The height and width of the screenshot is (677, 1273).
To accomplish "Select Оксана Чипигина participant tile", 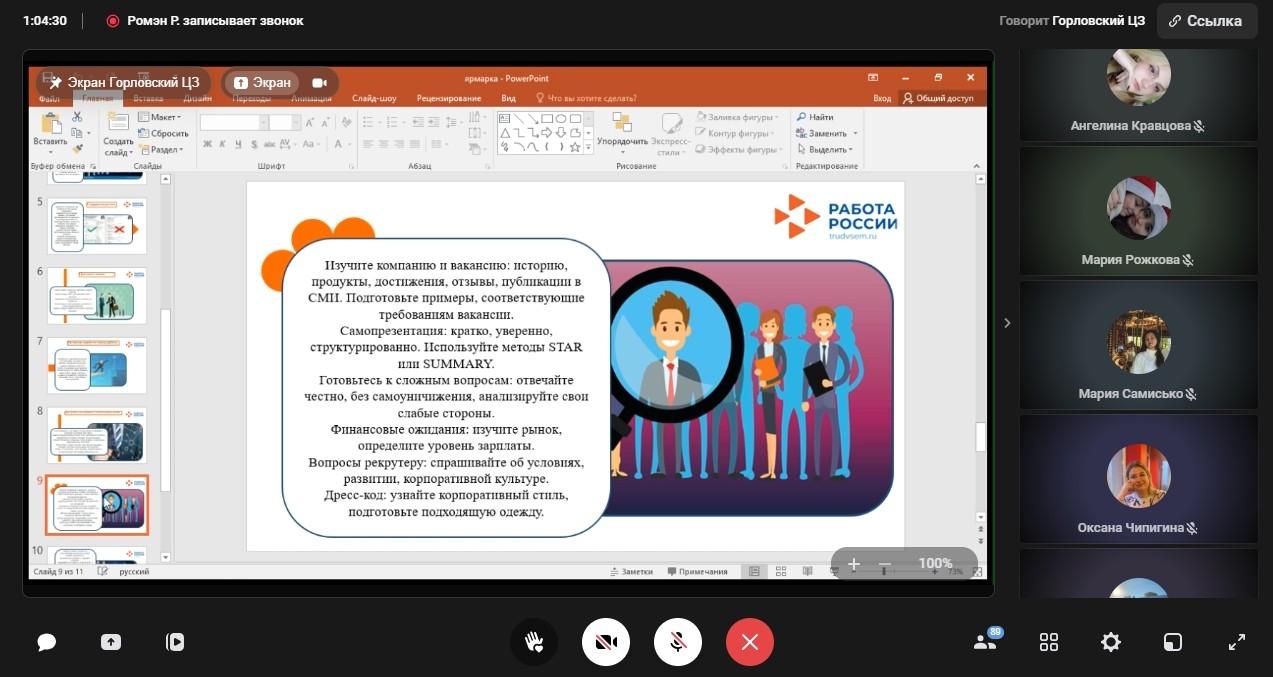I will [x=1138, y=478].
